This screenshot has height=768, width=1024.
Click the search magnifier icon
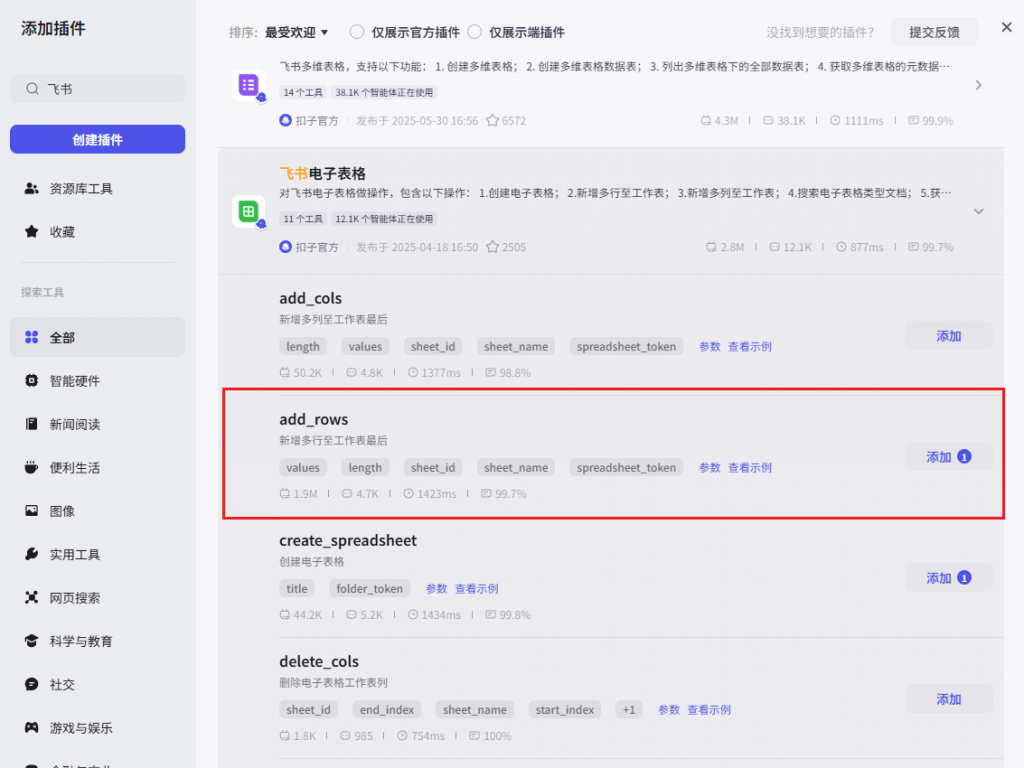[32, 89]
